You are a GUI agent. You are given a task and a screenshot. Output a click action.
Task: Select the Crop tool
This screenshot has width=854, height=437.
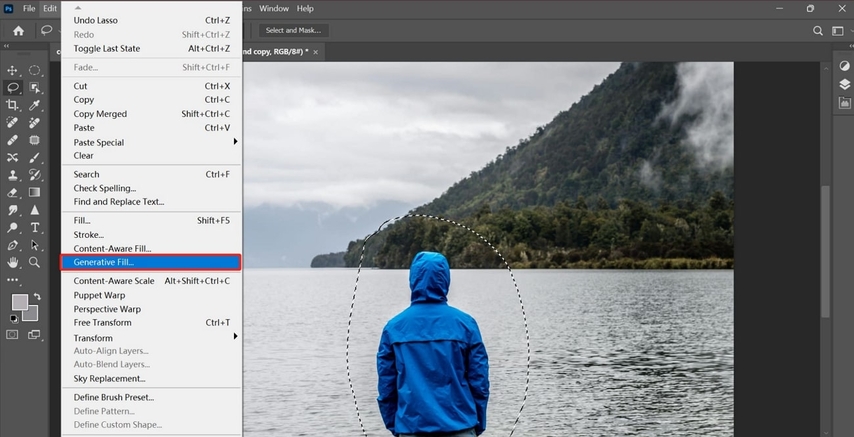click(x=13, y=105)
